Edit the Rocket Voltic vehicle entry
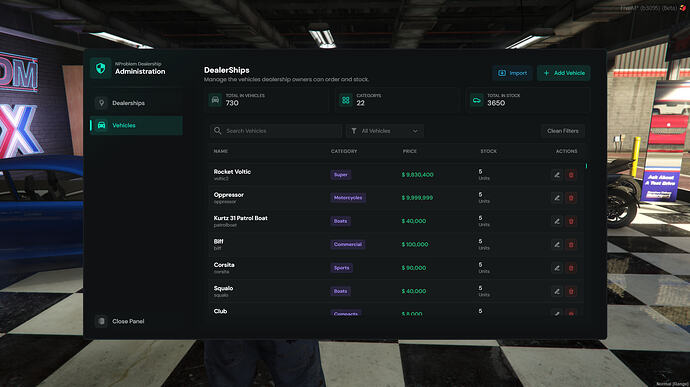 point(557,175)
